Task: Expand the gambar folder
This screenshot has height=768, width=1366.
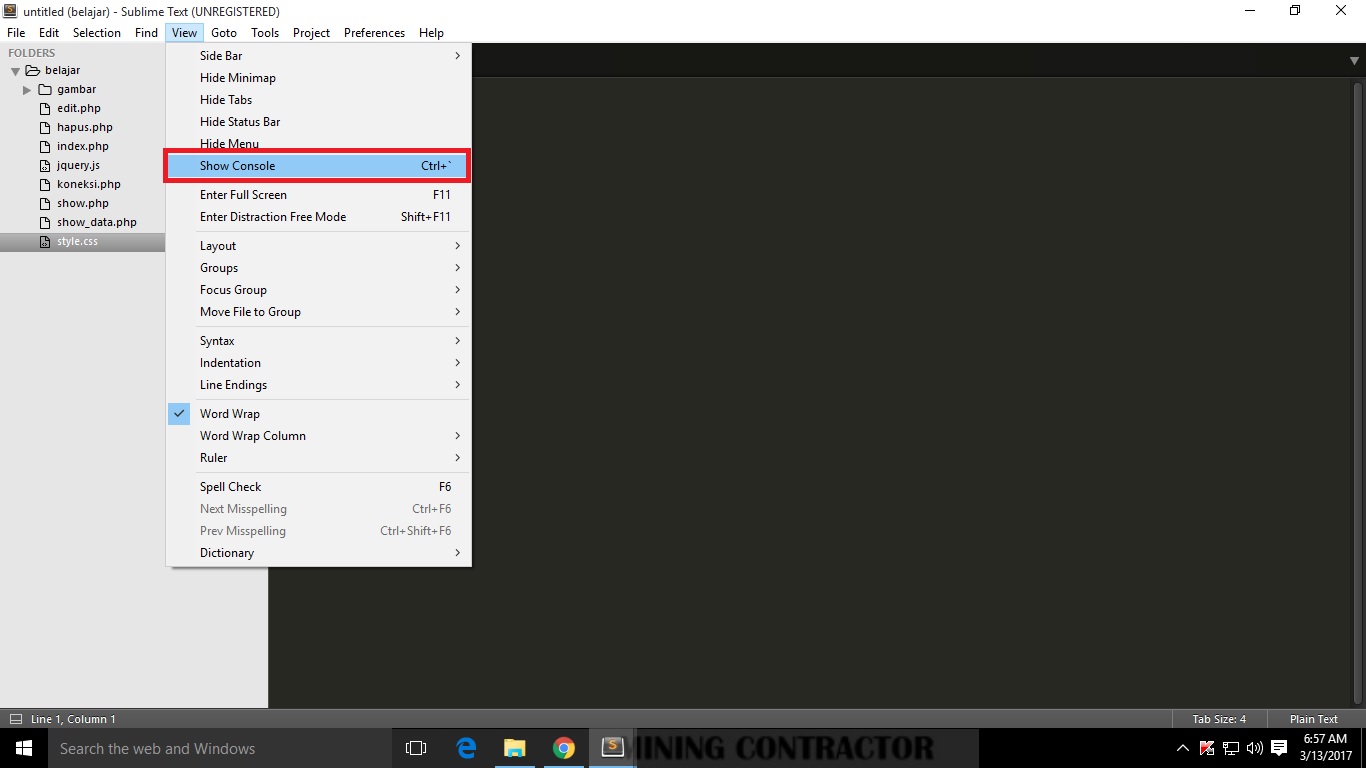Action: (26, 89)
